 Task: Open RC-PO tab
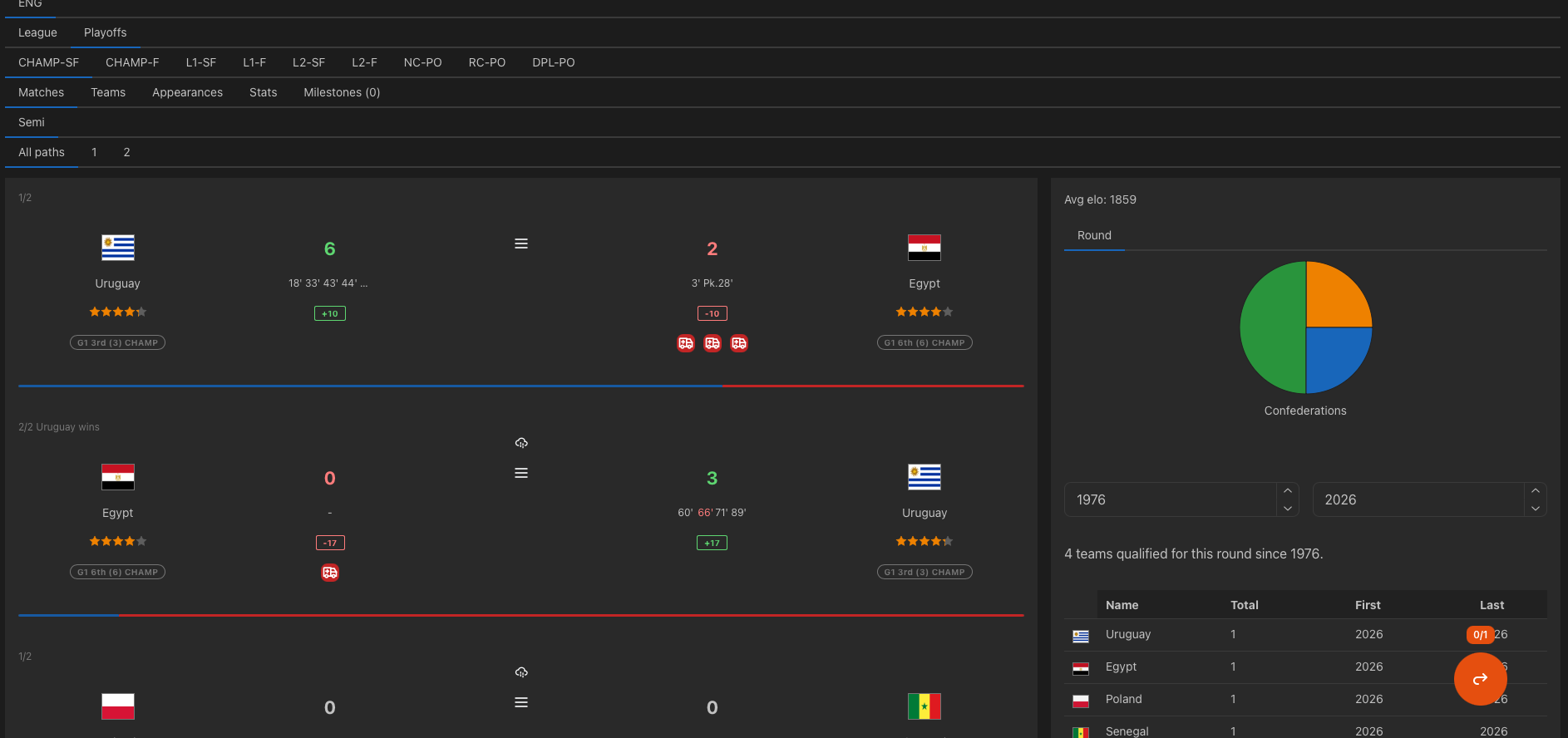pos(487,62)
